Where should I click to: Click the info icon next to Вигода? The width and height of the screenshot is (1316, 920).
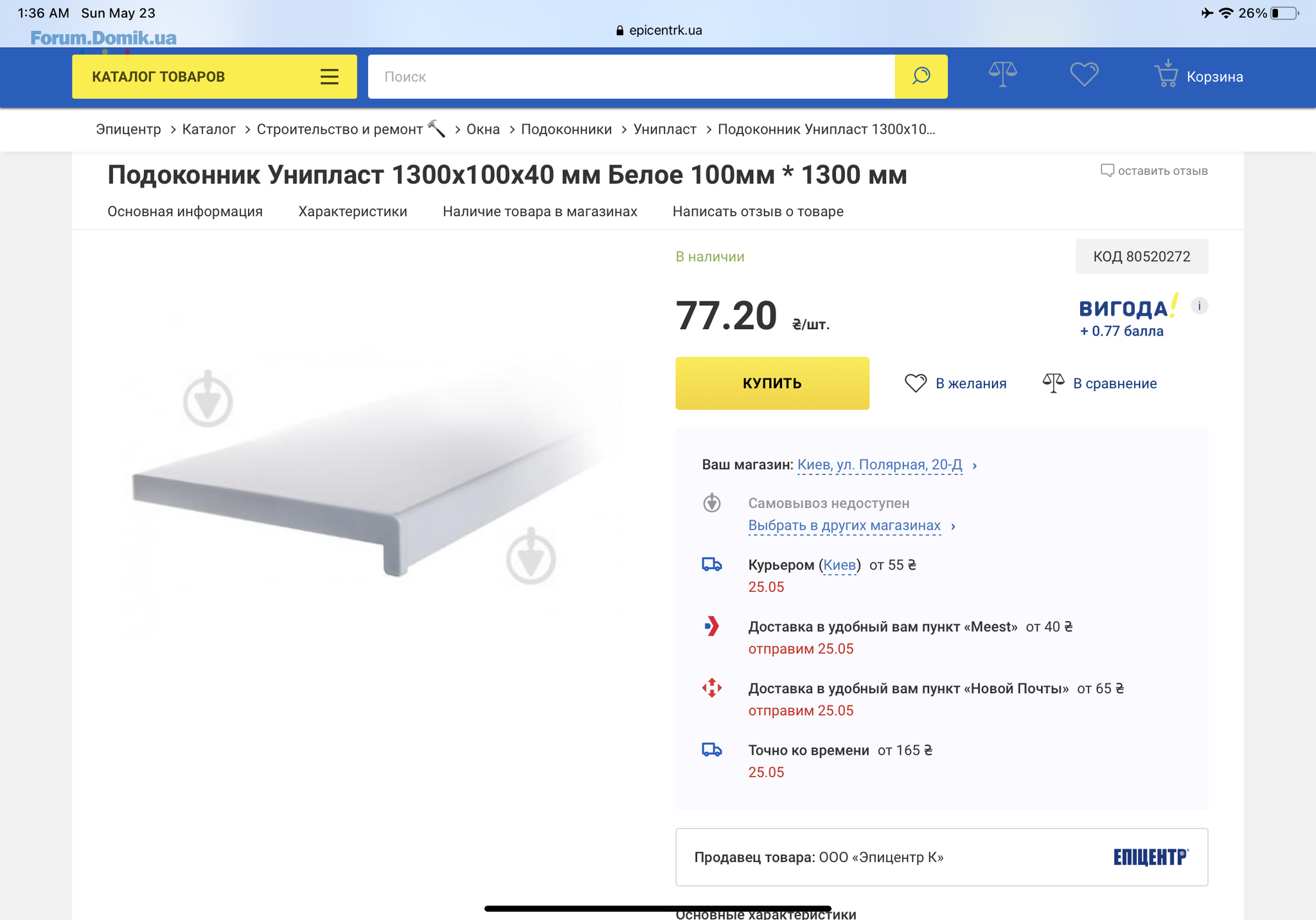click(1199, 305)
